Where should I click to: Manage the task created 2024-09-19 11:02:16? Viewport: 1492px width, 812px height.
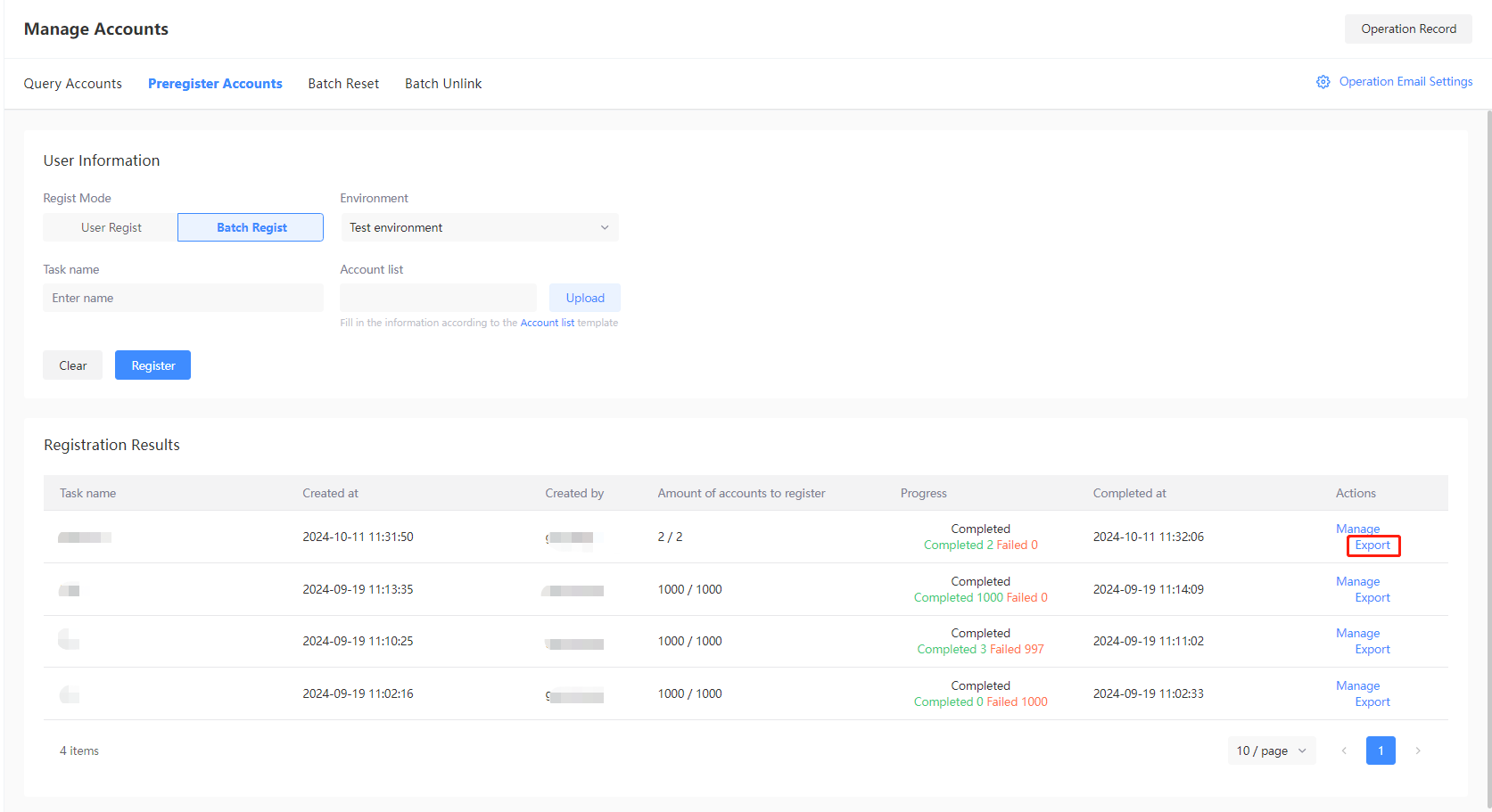[1357, 685]
